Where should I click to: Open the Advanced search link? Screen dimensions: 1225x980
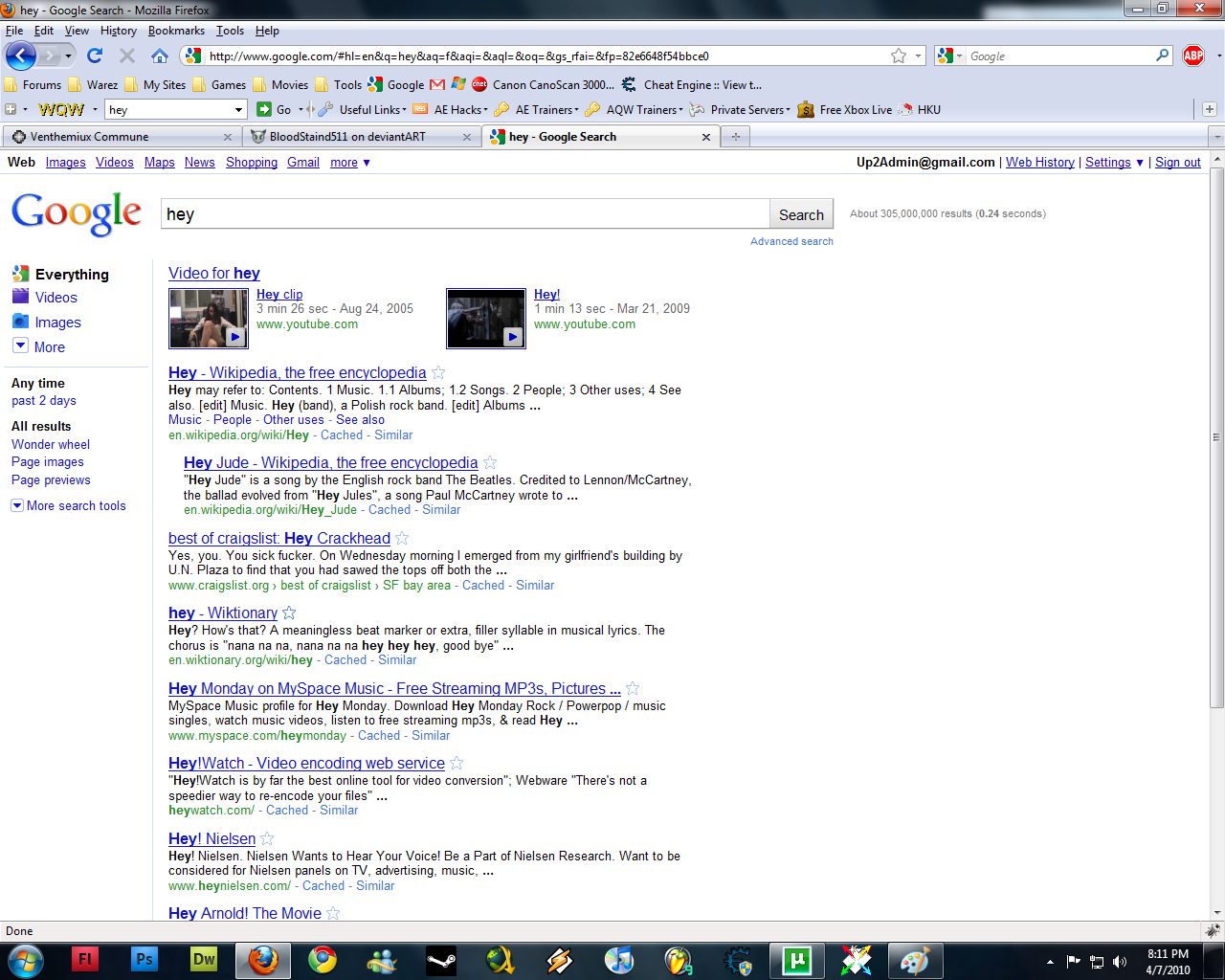click(791, 241)
